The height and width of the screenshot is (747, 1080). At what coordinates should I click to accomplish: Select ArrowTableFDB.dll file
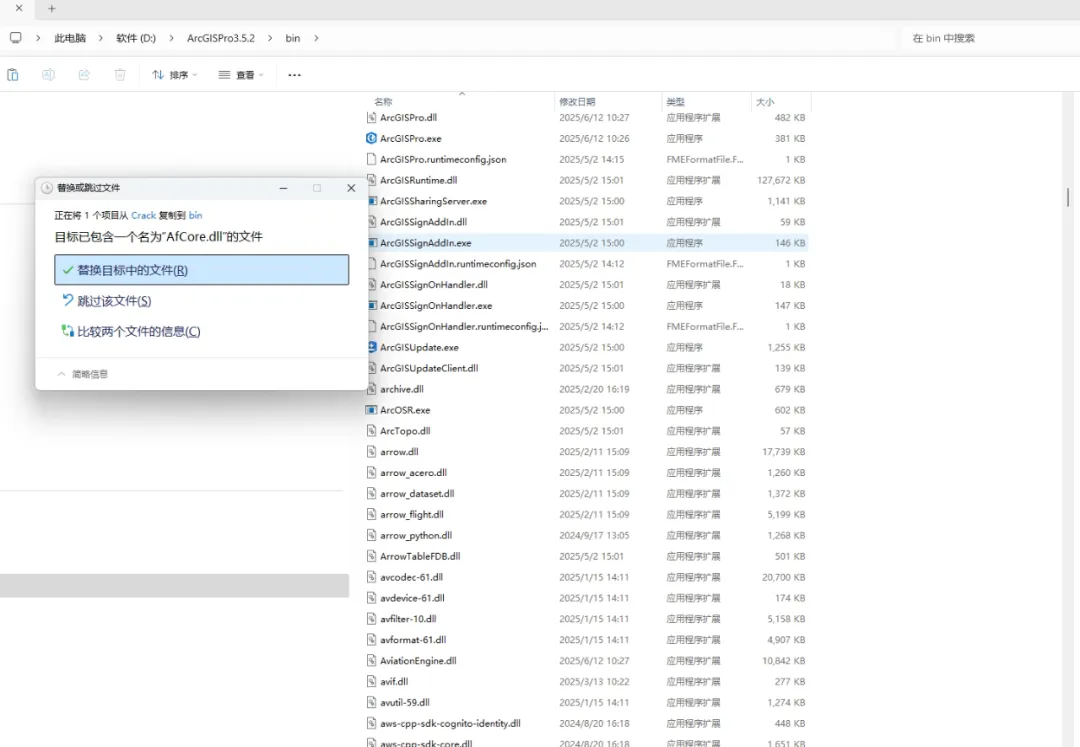point(420,556)
